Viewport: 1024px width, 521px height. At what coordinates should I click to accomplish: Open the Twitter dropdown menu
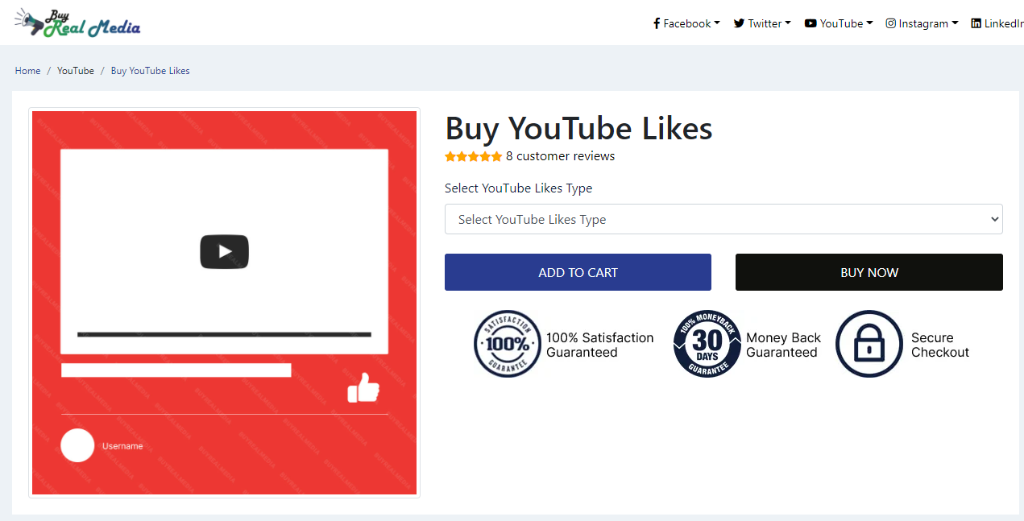click(762, 24)
